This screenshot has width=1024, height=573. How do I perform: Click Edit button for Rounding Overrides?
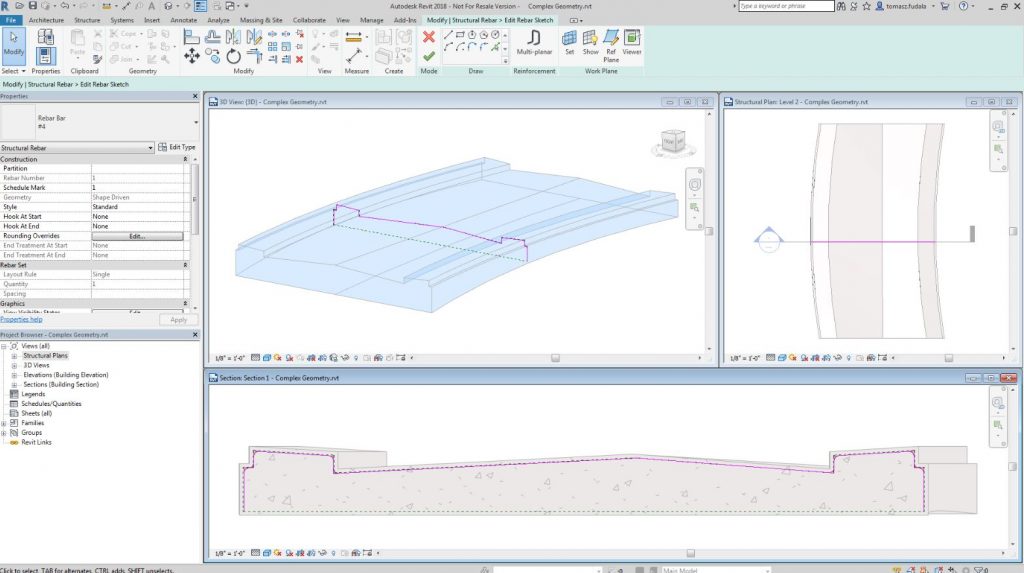(x=137, y=236)
